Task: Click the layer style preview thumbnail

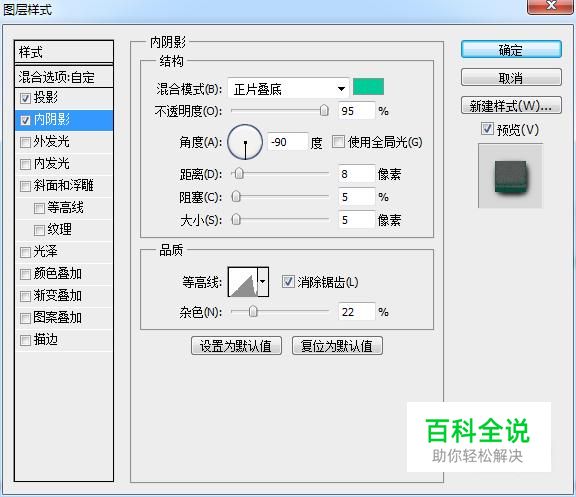Action: click(510, 176)
